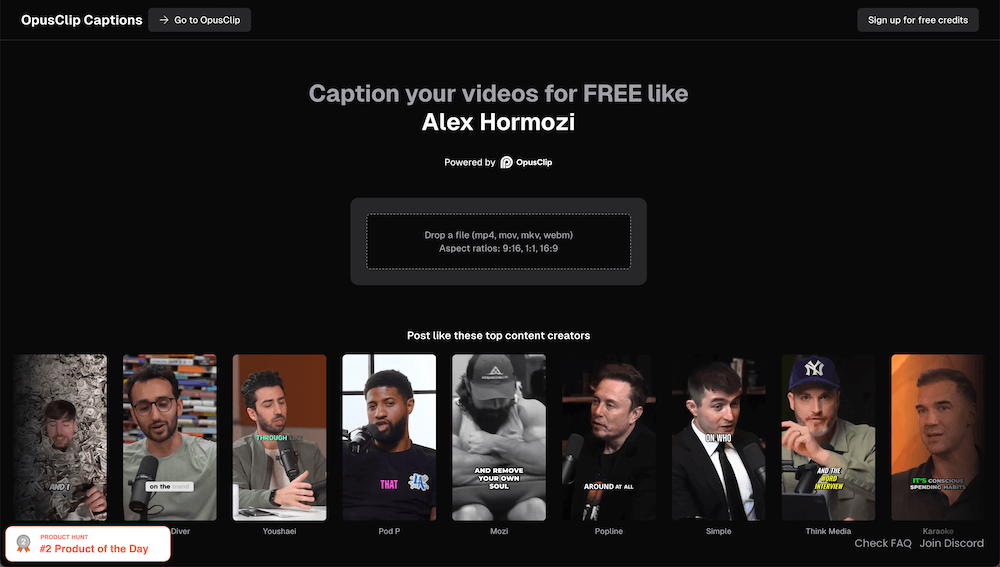1000x567 pixels.
Task: Open the #2 Product of the Day badge
Action: pyautogui.click(x=88, y=544)
